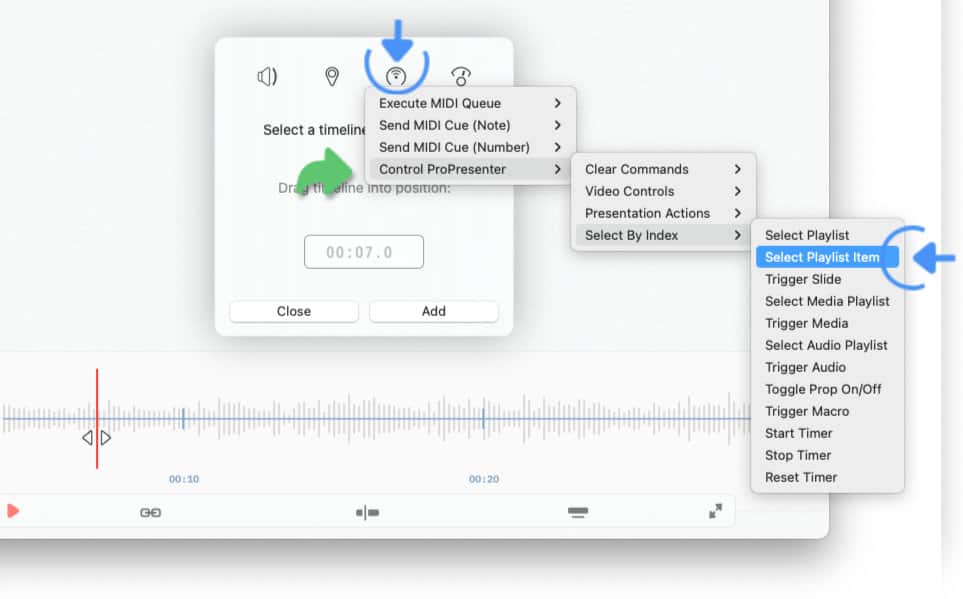The width and height of the screenshot is (963, 599).
Task: Click the Add button in dialog
Action: (434, 311)
